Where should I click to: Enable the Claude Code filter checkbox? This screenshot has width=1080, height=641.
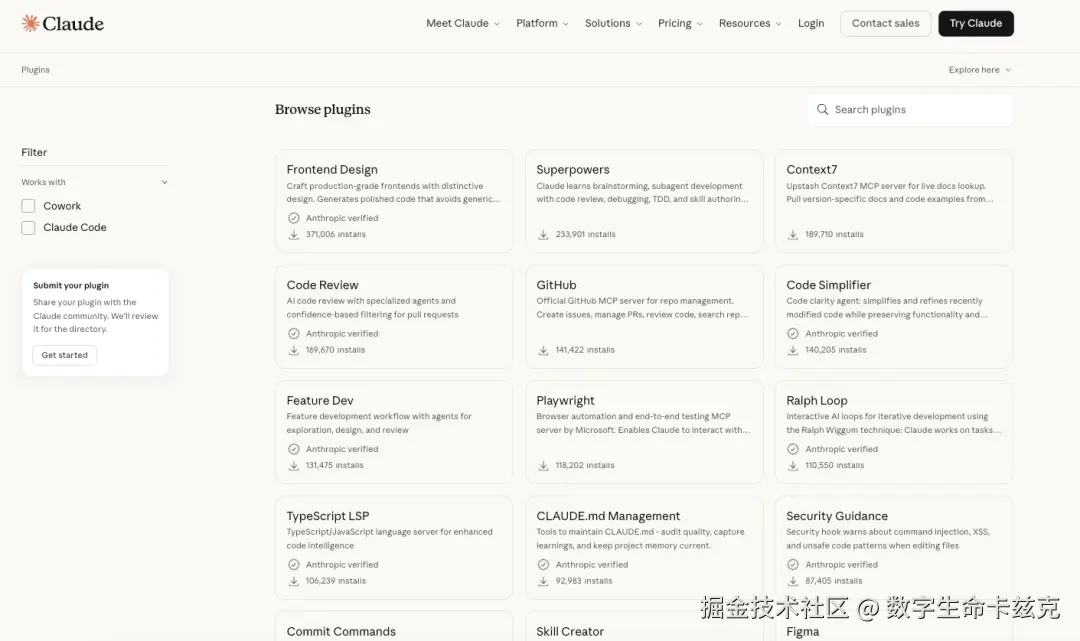click(28, 228)
